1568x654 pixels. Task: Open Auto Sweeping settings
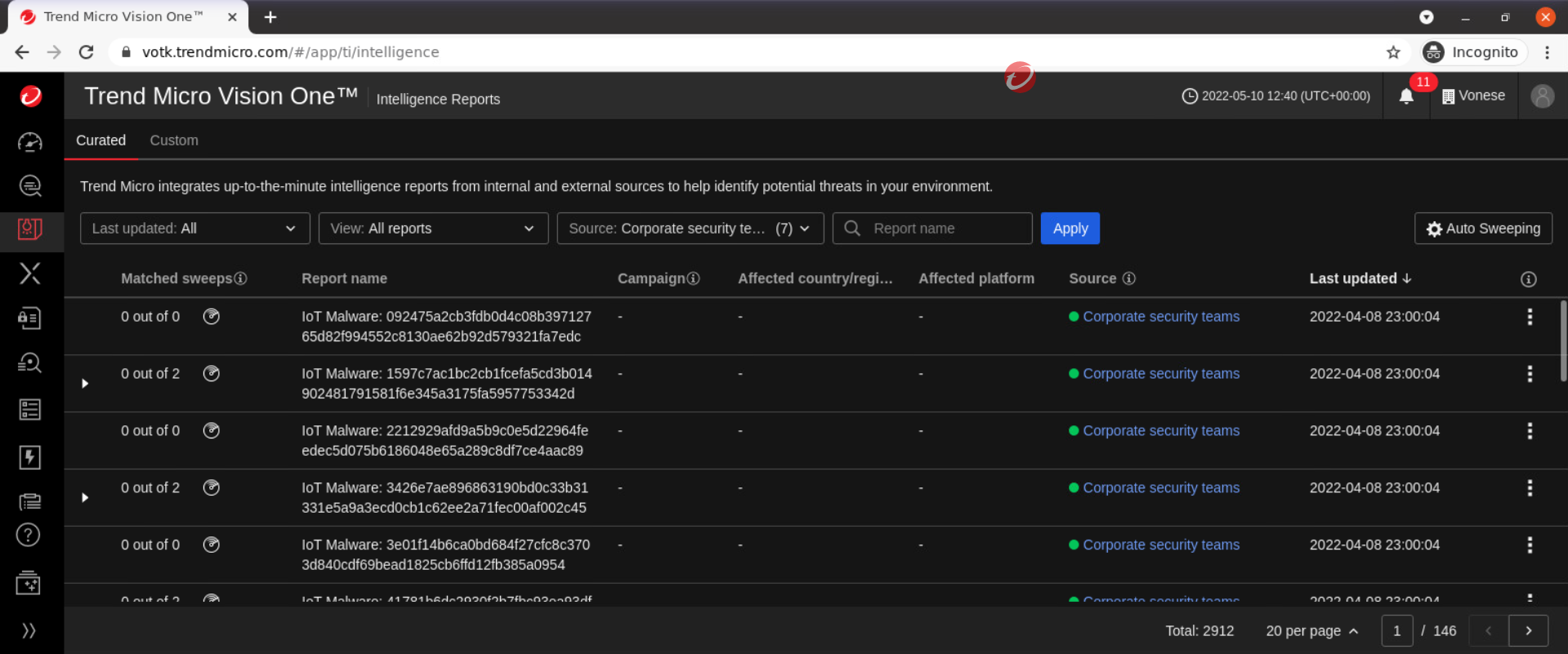coord(1483,229)
